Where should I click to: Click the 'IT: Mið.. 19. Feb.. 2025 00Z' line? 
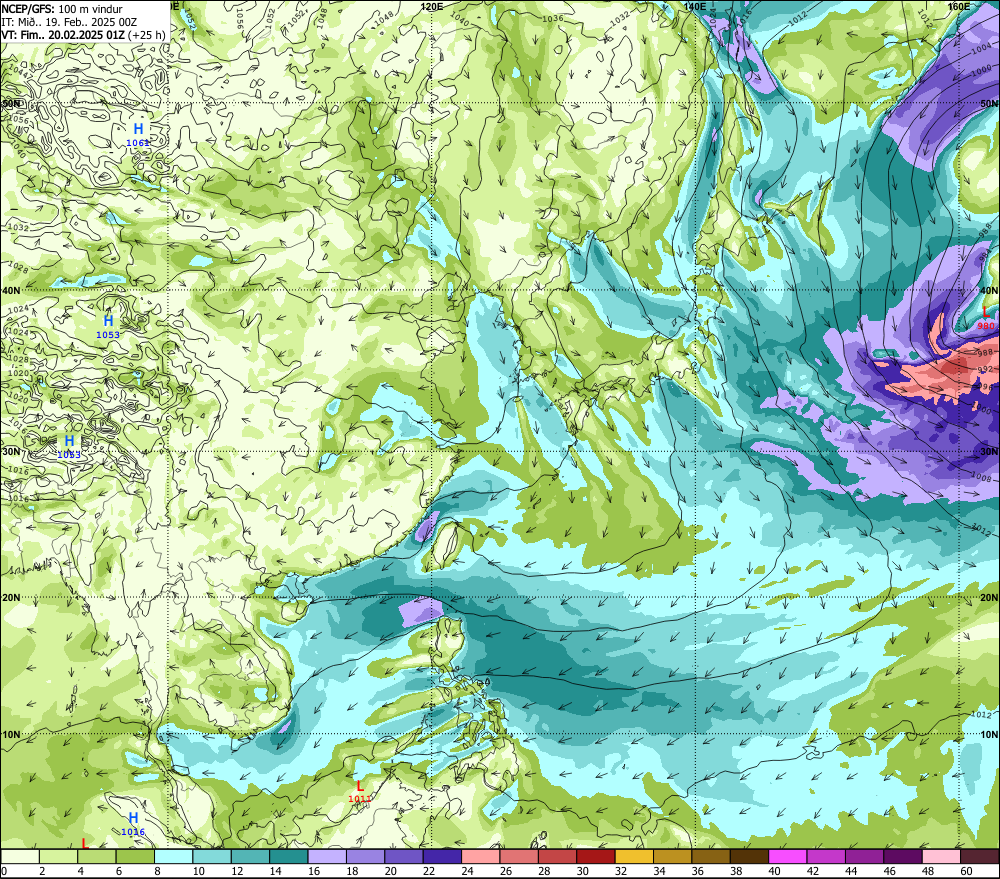click(x=69, y=22)
